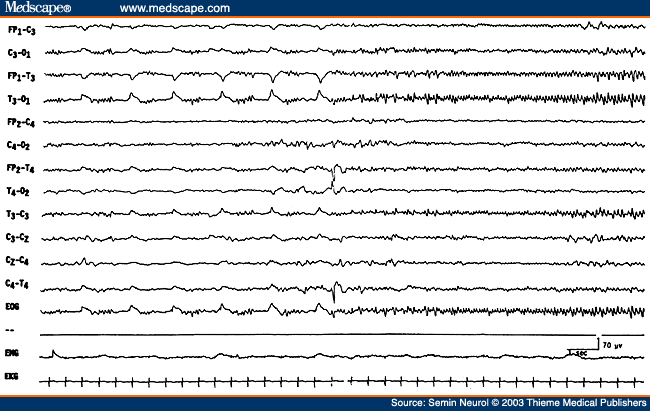The width and height of the screenshot is (650, 411).
Task: Select the T4-O2 channel label
Action: (19, 191)
